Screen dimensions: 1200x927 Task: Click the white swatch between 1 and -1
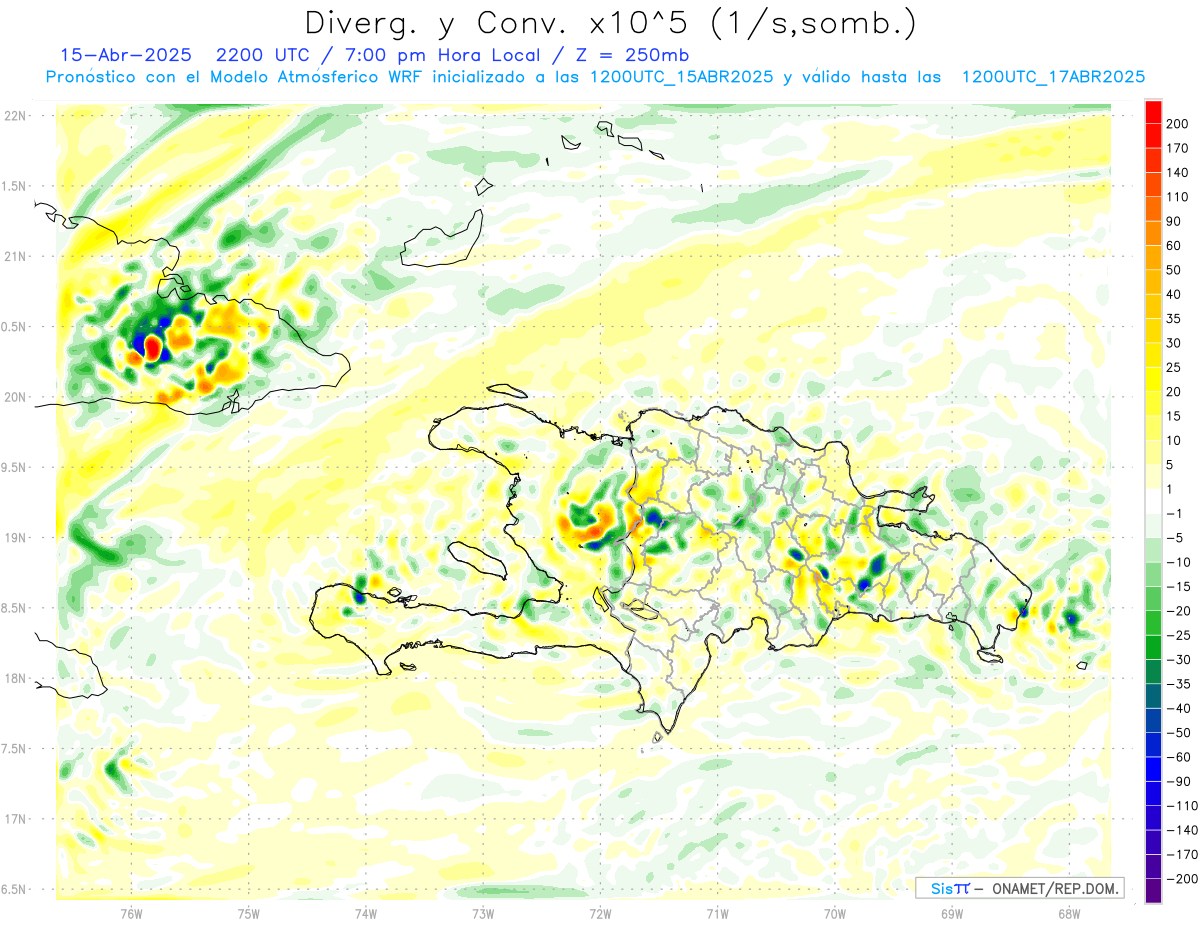click(1153, 501)
